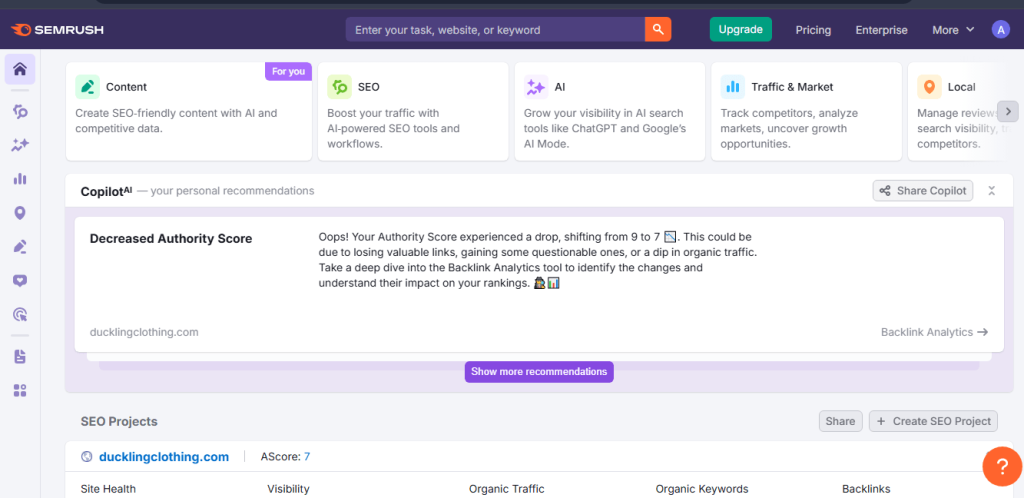This screenshot has height=498, width=1024.
Task: Click the Semrush logo
Action: tap(57, 30)
